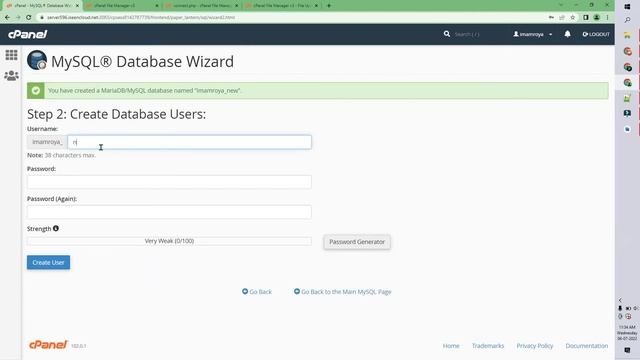This screenshot has width=640, height=360.
Task: Click the 'Step 2: Create Database Users' heading
Action: click(x=116, y=114)
